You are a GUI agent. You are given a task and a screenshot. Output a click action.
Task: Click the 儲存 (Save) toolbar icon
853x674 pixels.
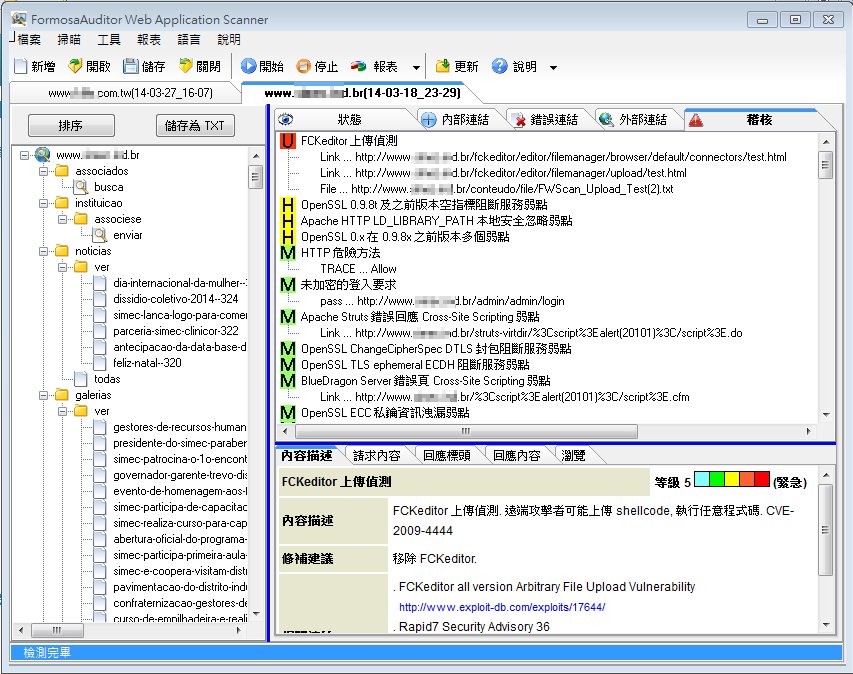click(131, 67)
